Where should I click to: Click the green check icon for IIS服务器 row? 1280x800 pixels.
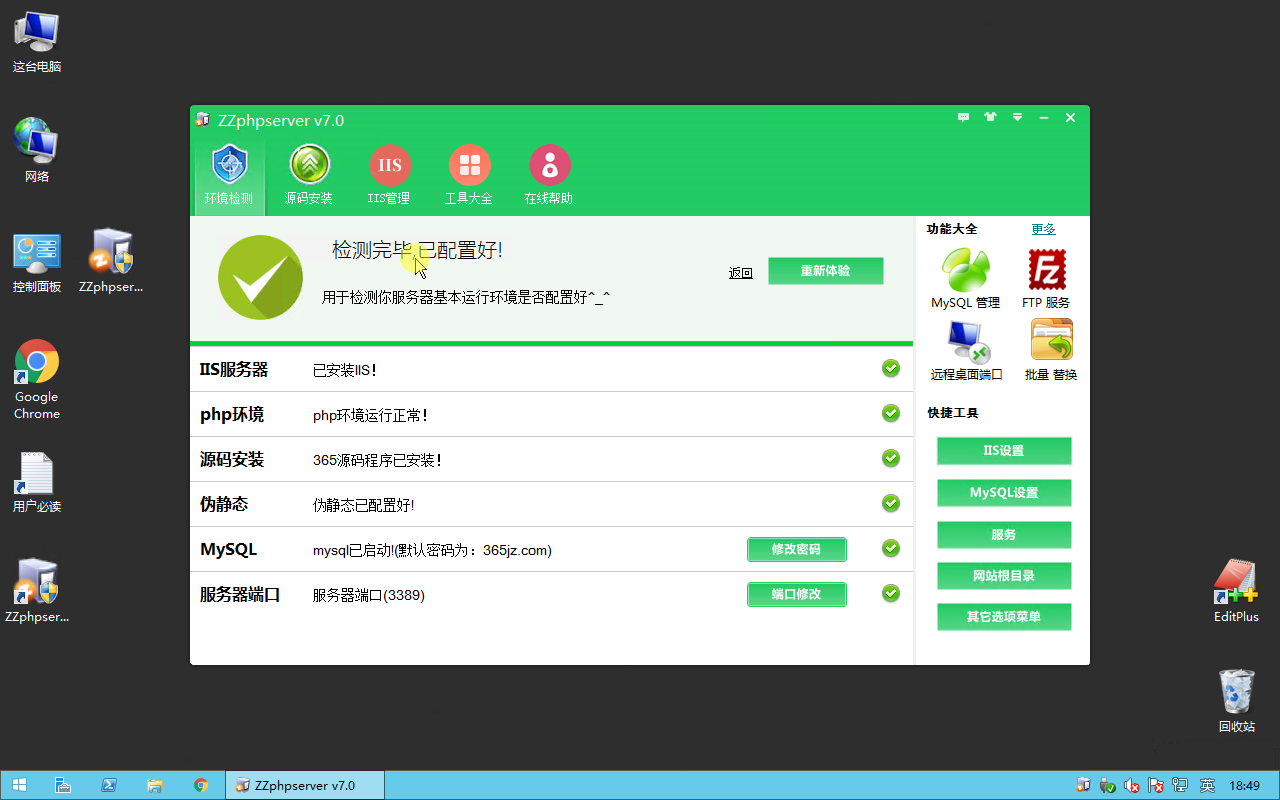point(891,368)
